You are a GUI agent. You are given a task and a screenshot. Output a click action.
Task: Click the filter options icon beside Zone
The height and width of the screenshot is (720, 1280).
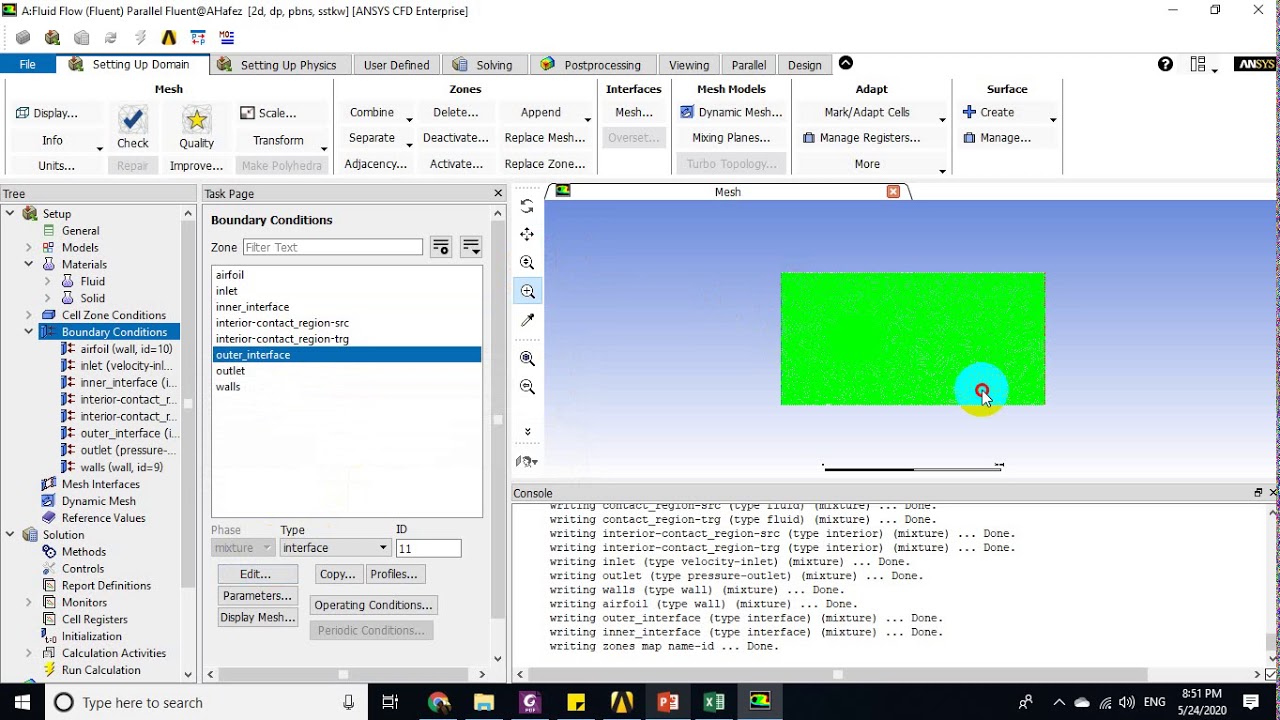440,247
